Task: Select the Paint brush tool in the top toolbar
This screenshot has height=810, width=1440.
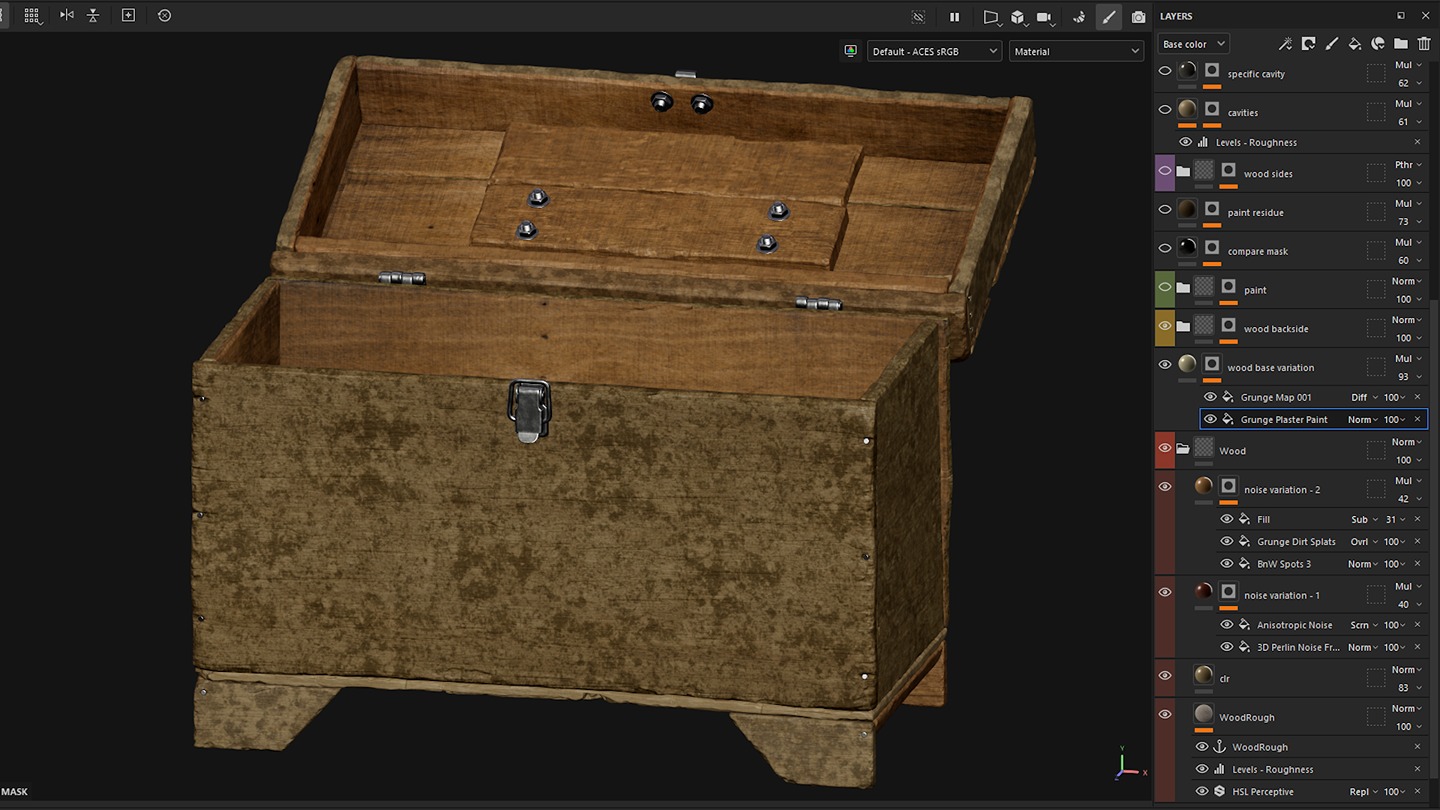Action: (x=1108, y=16)
